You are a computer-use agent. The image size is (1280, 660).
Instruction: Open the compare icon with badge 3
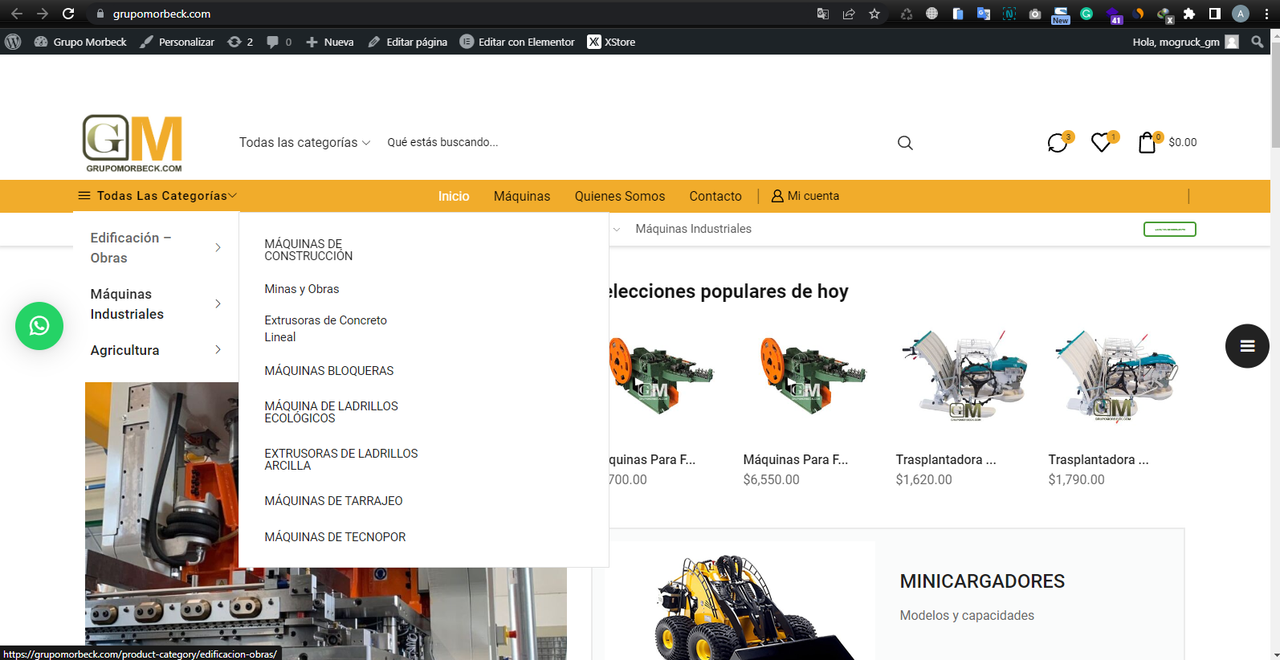click(x=1058, y=143)
